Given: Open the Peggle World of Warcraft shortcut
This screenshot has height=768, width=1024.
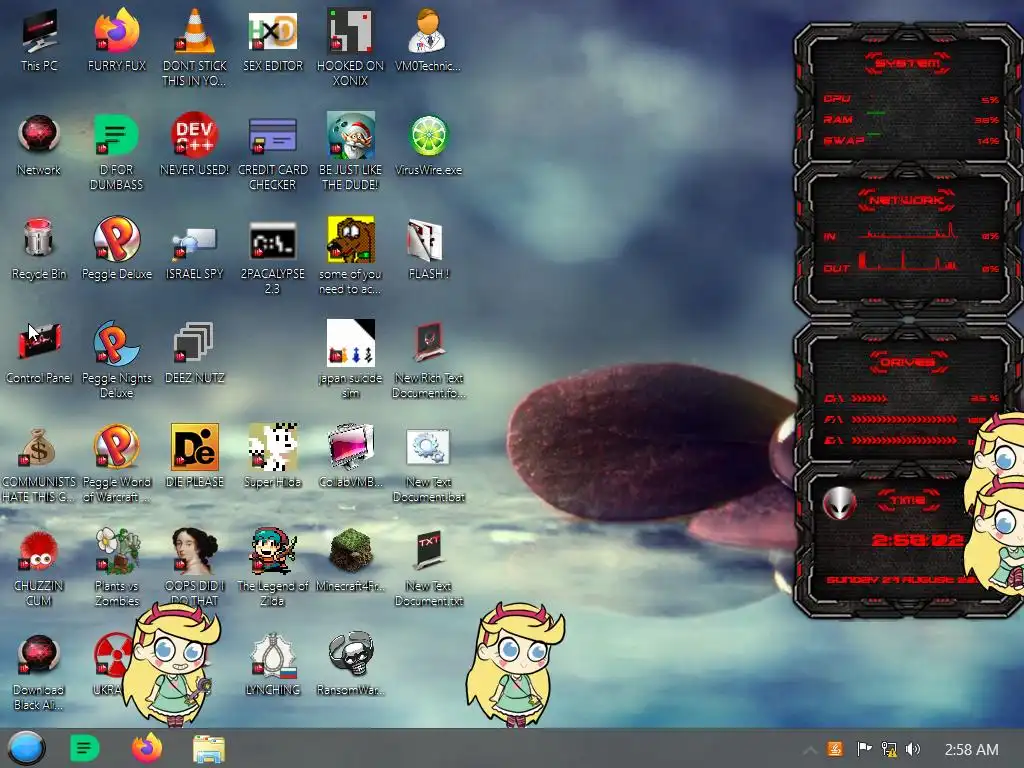Looking at the screenshot, I should click(x=116, y=464).
